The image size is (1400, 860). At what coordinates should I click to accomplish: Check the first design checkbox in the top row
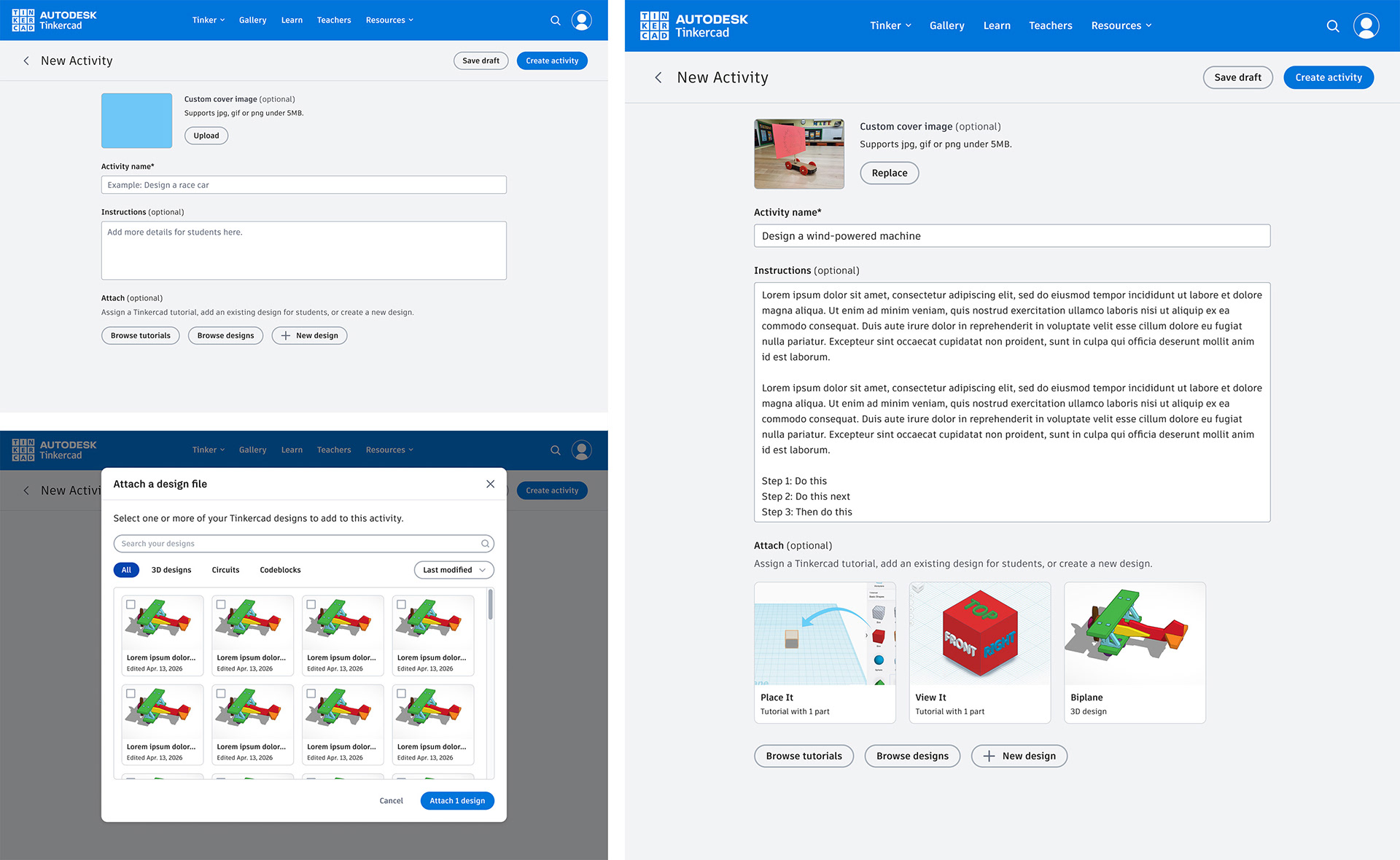point(131,604)
